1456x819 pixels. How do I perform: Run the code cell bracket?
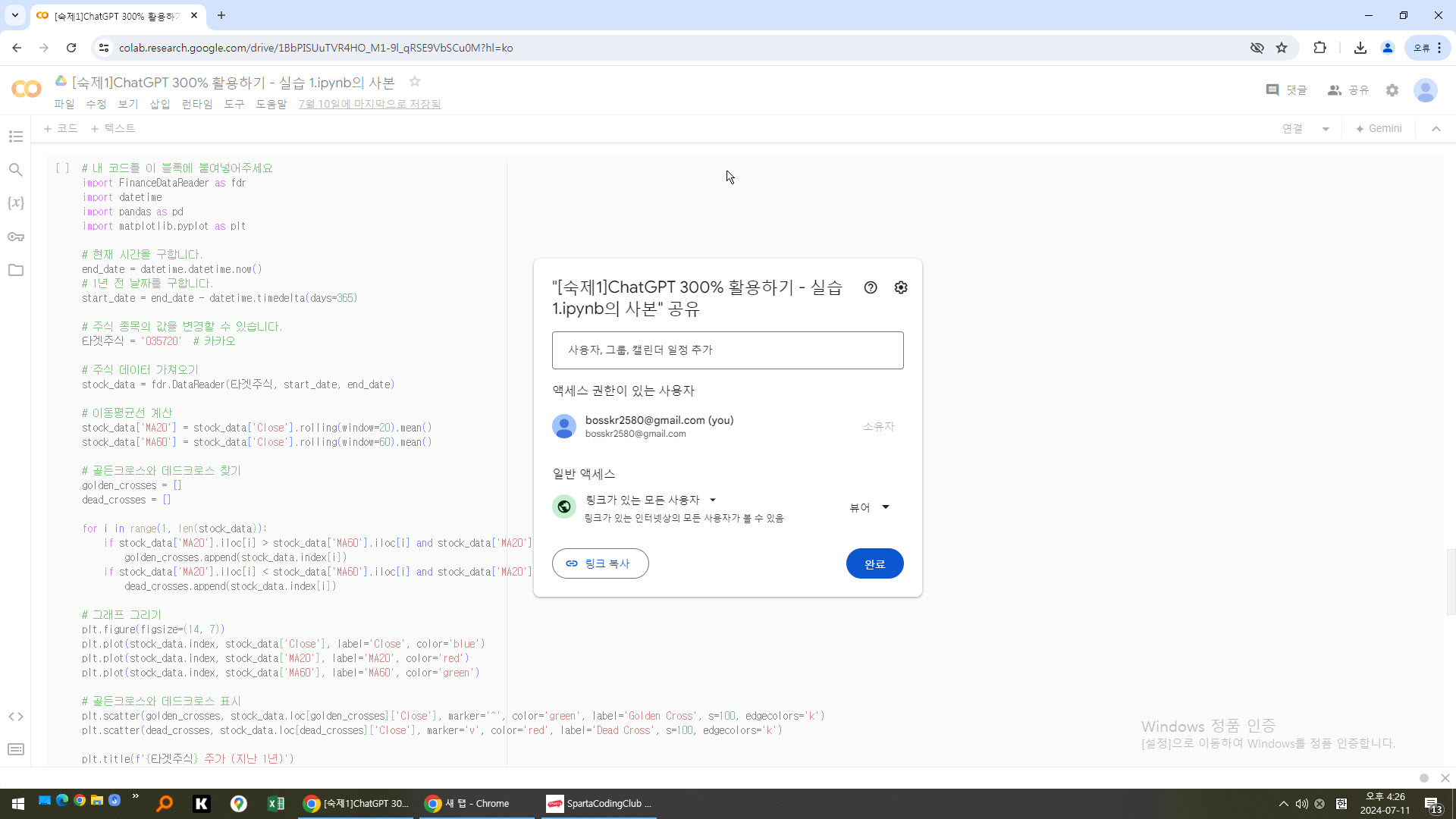click(63, 168)
